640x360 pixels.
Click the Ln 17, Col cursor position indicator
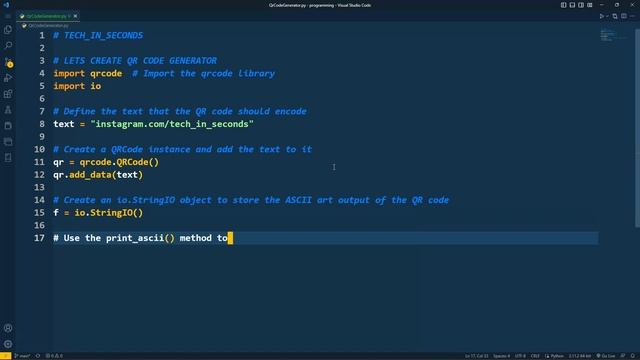click(x=476, y=356)
